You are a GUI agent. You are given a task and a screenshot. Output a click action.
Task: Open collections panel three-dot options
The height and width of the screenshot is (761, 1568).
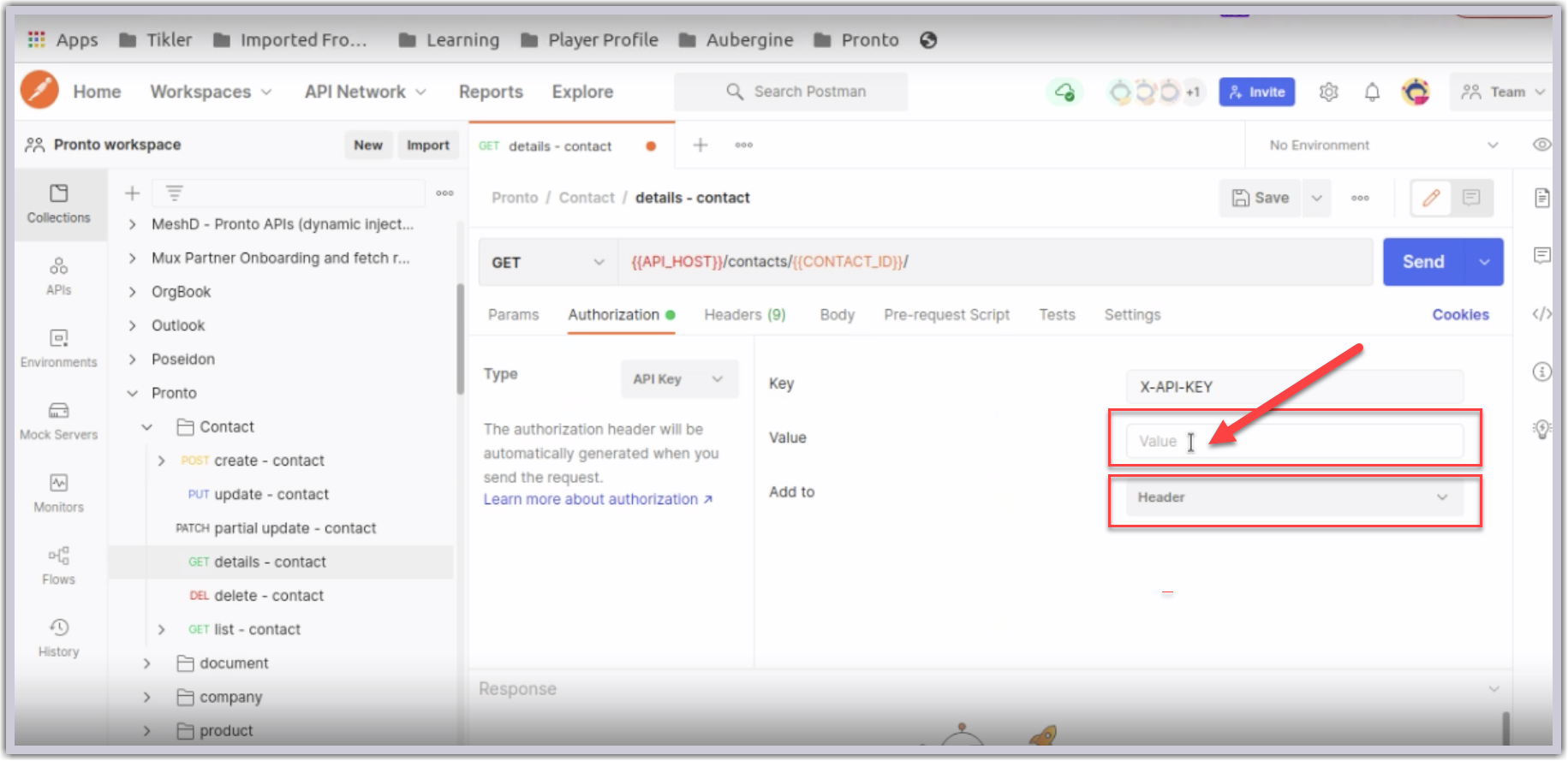[x=444, y=193]
